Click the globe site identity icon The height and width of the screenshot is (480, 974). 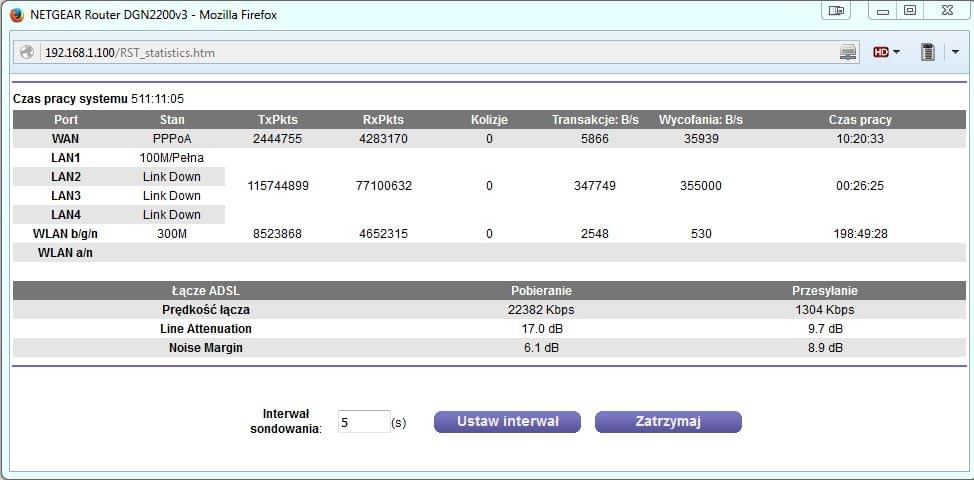(x=27, y=53)
